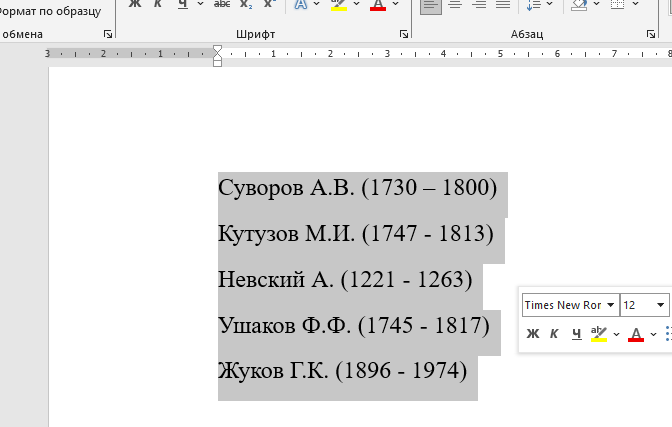The height and width of the screenshot is (427, 672).
Task: Click Формат по образцу (Format Painter)
Action: point(50,11)
